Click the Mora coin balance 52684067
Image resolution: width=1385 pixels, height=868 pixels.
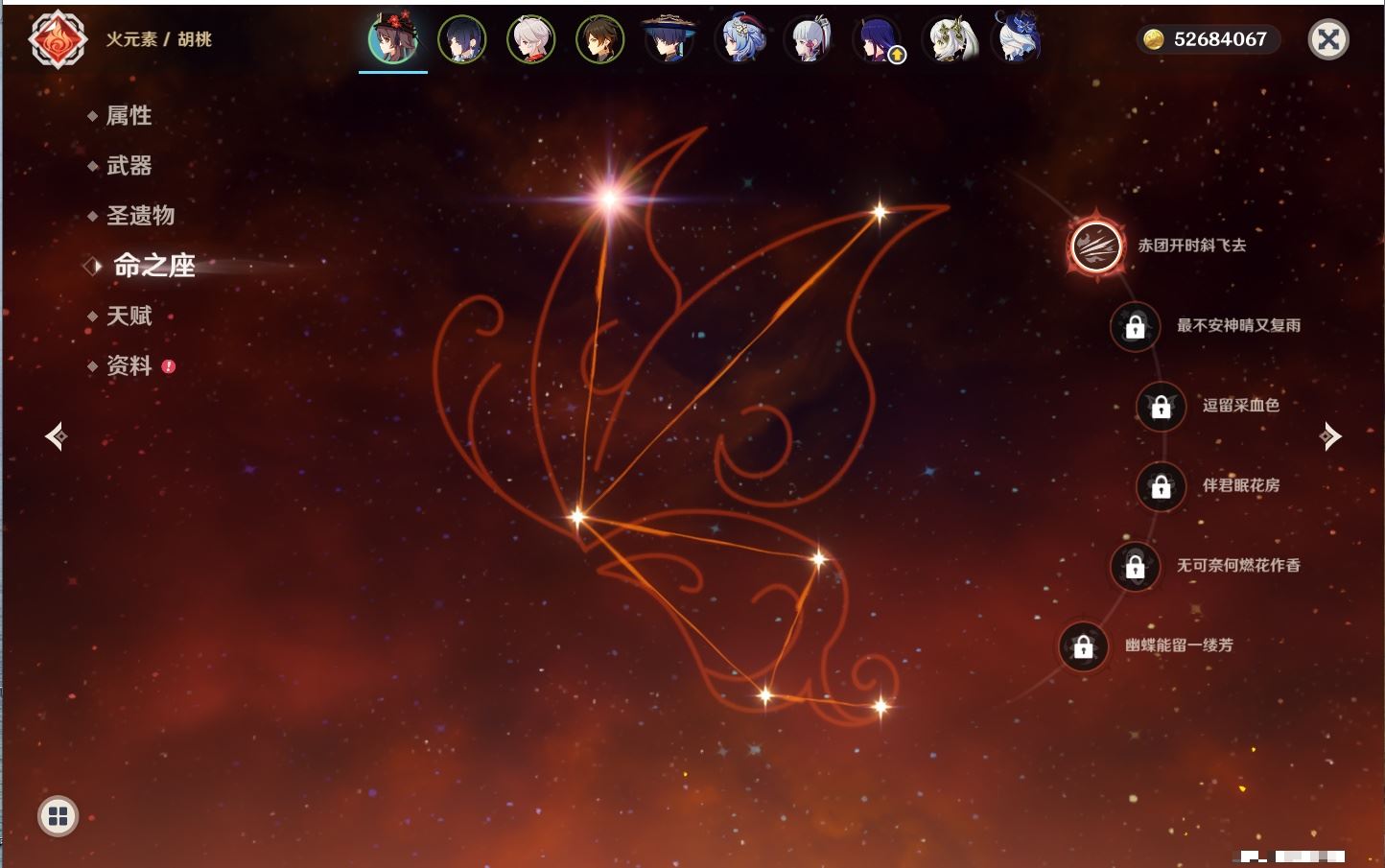pos(1208,39)
